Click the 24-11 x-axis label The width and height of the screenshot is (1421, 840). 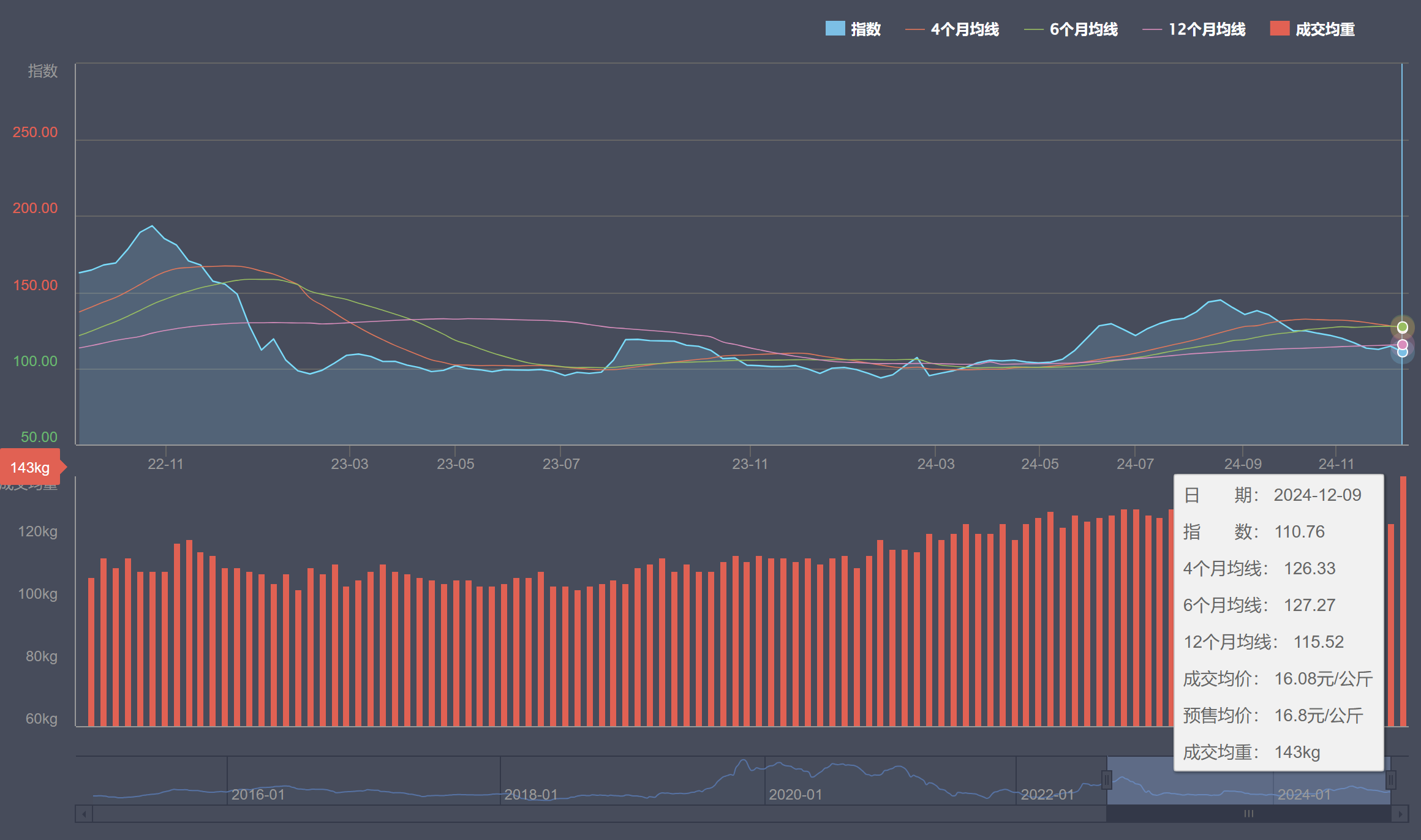(x=1336, y=463)
